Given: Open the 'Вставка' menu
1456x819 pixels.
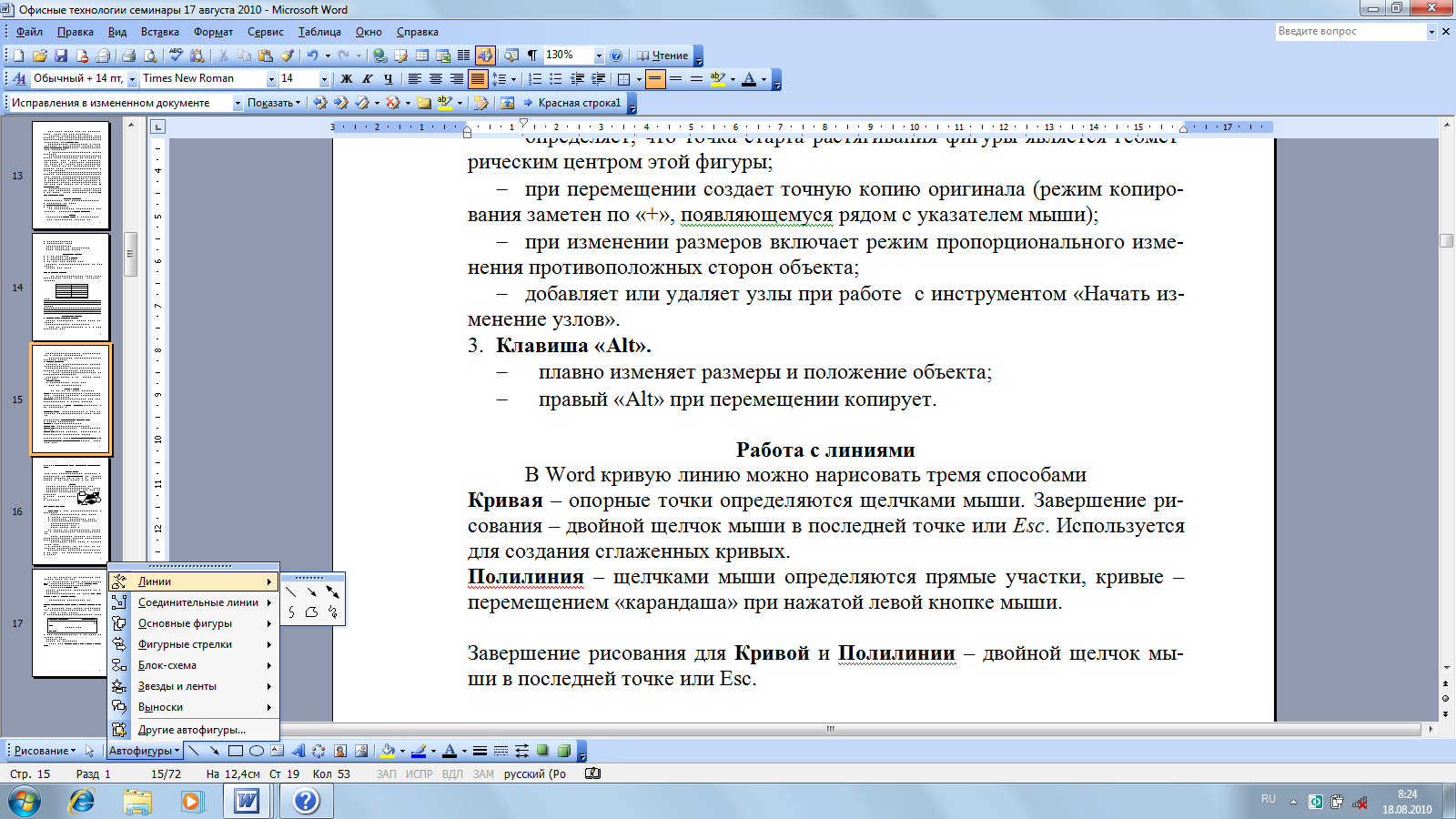Looking at the screenshot, I should pos(160,32).
